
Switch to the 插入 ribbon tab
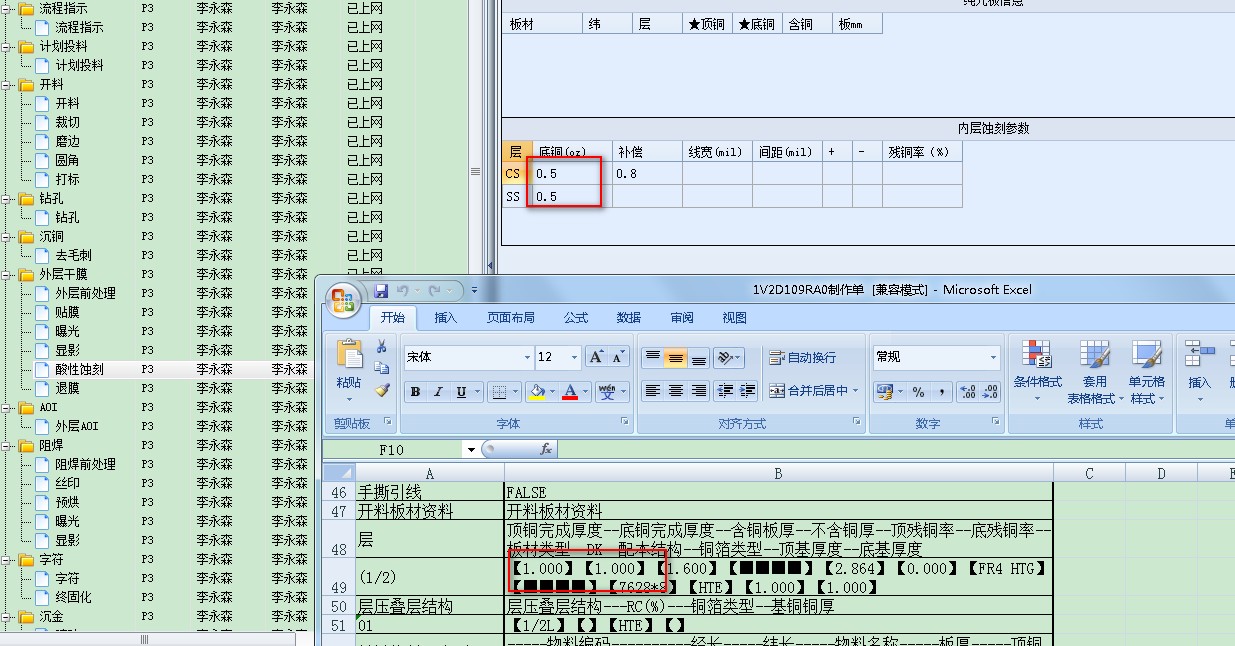[446, 318]
